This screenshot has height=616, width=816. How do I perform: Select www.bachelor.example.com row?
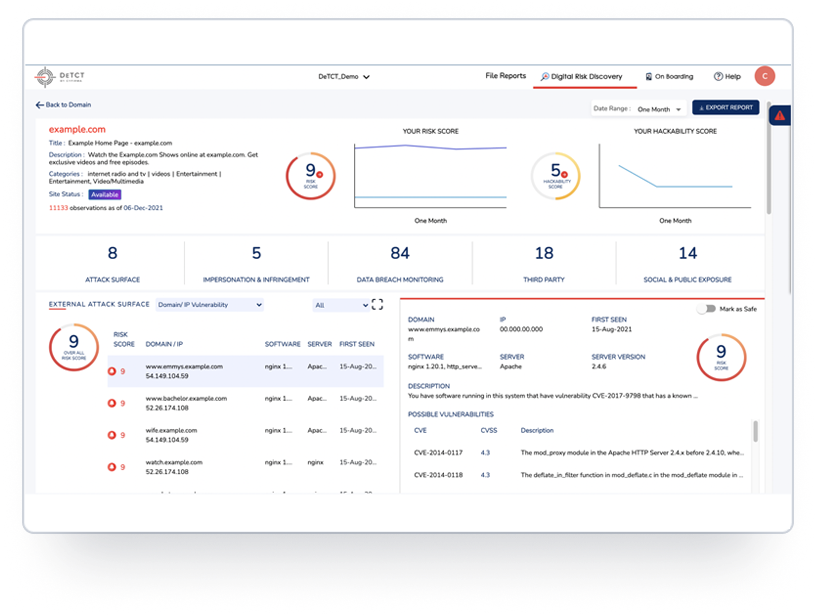coord(246,403)
